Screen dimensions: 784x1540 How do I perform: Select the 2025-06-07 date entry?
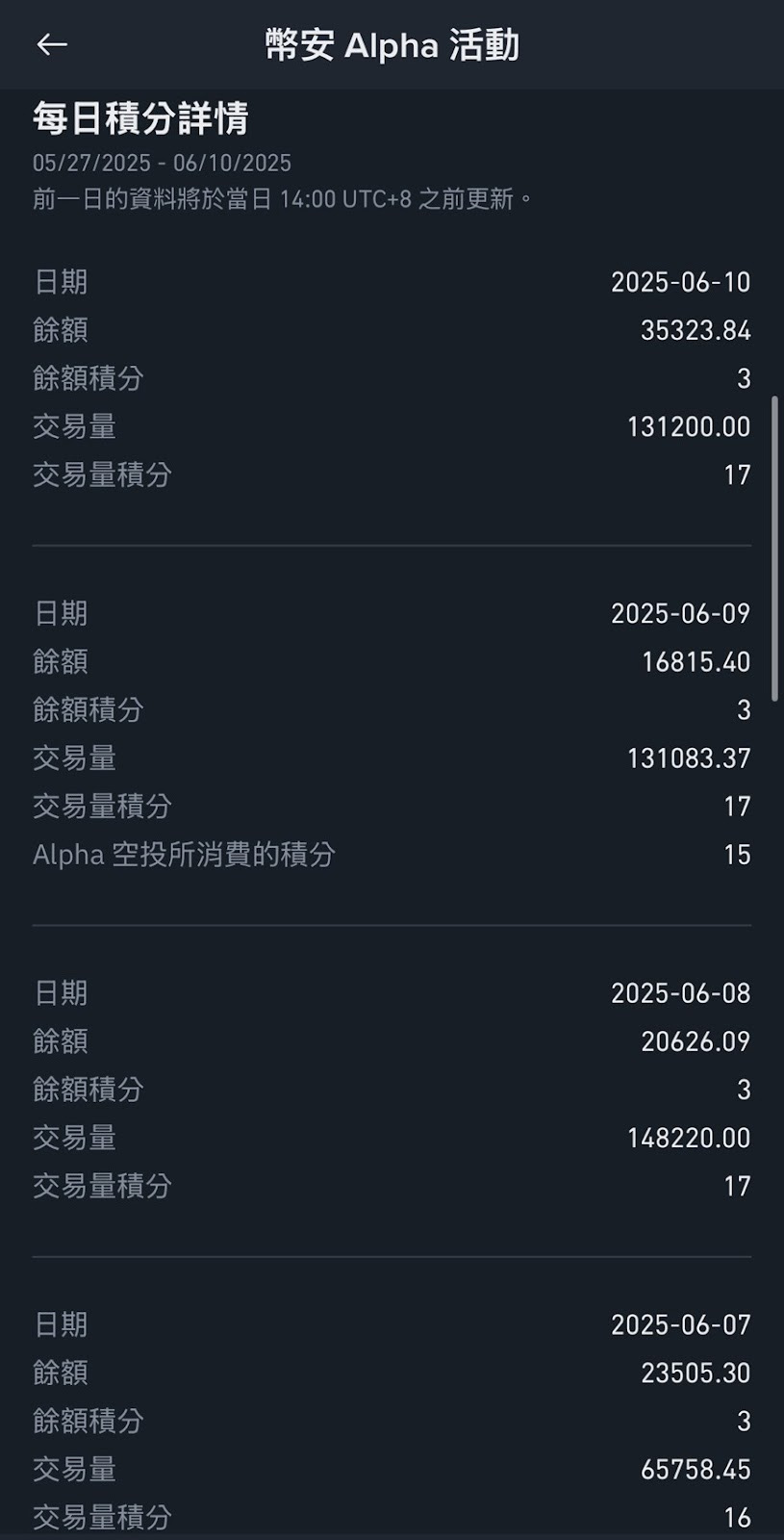pos(680,1324)
